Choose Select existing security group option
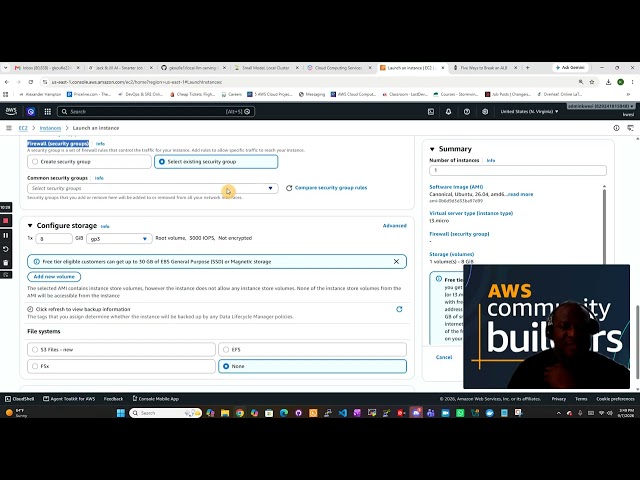 pos(216,162)
